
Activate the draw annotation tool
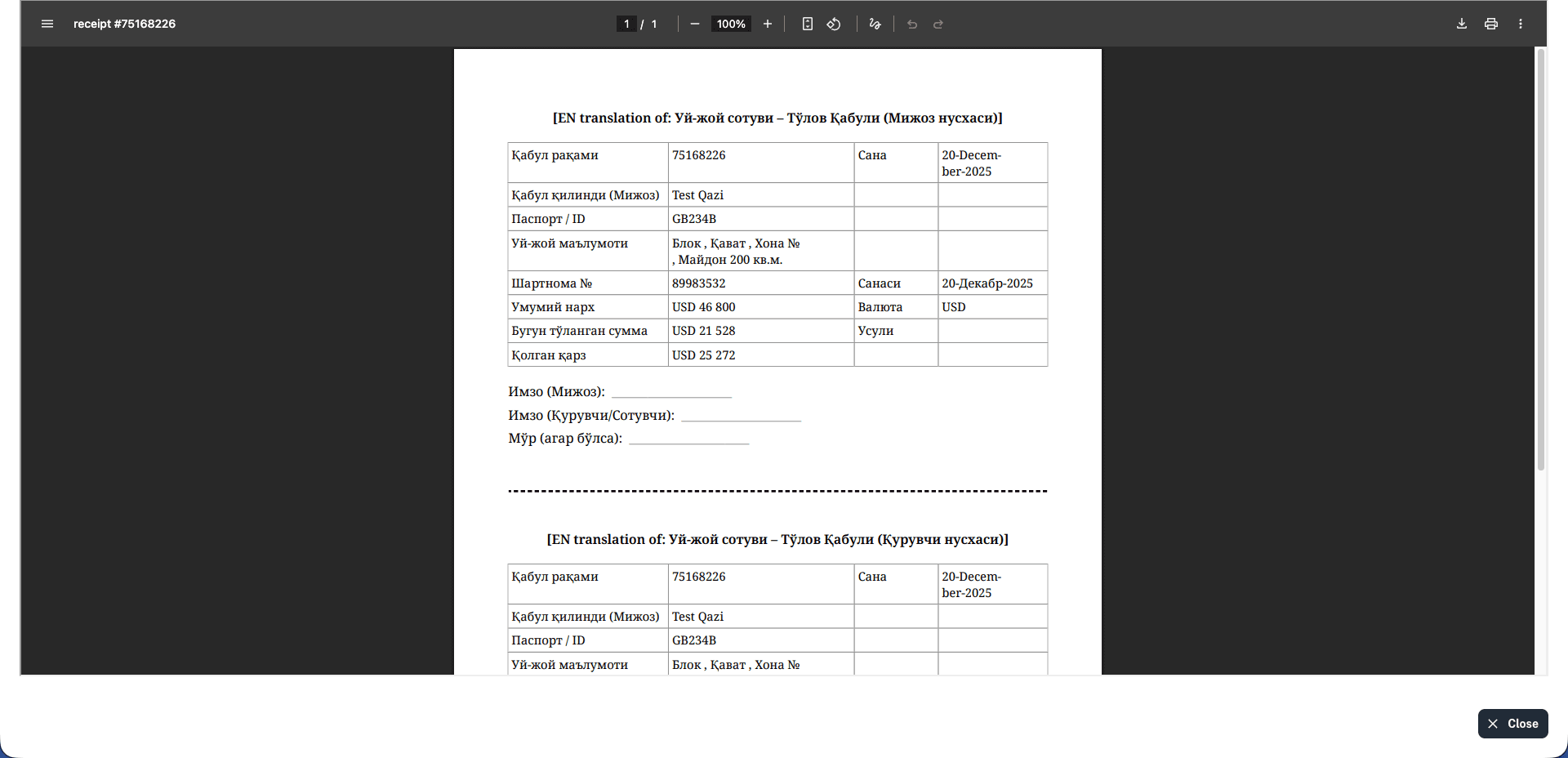[875, 24]
